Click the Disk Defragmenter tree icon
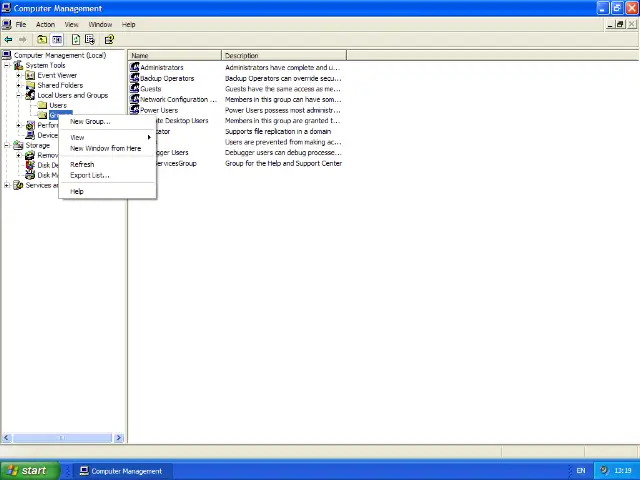The height and width of the screenshot is (480, 640). (30, 165)
